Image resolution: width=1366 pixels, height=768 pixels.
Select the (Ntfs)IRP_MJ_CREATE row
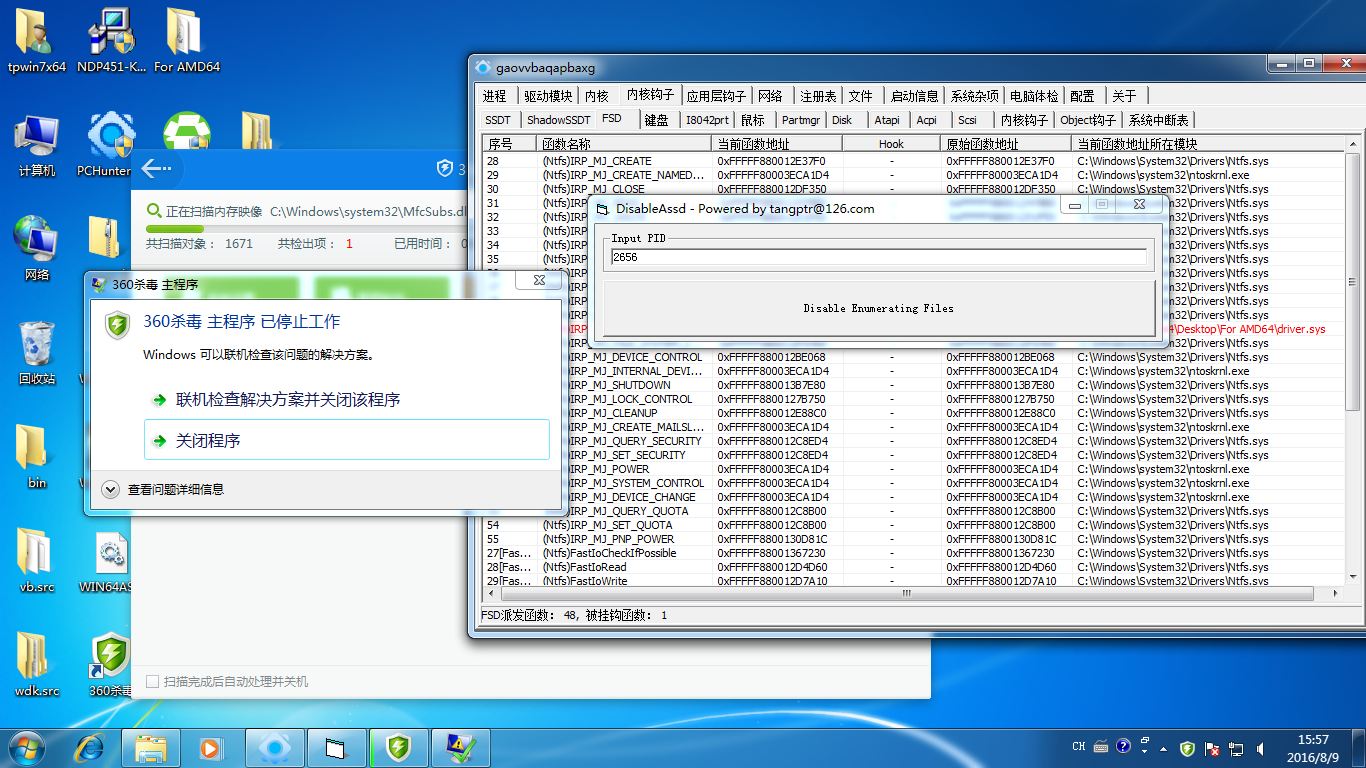(x=912, y=161)
